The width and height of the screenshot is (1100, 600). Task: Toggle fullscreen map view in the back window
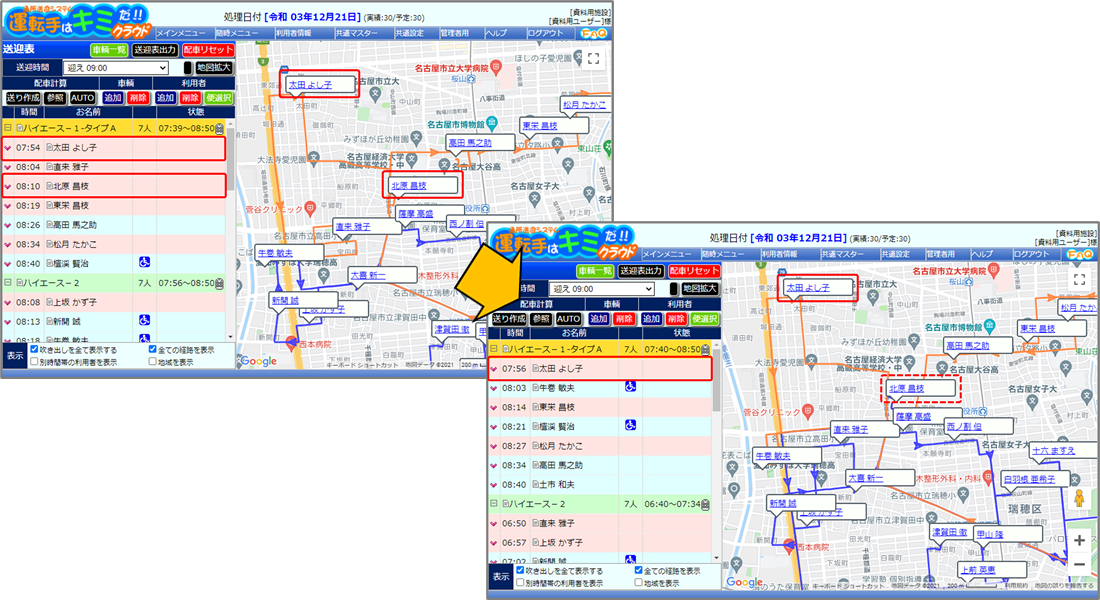click(593, 59)
